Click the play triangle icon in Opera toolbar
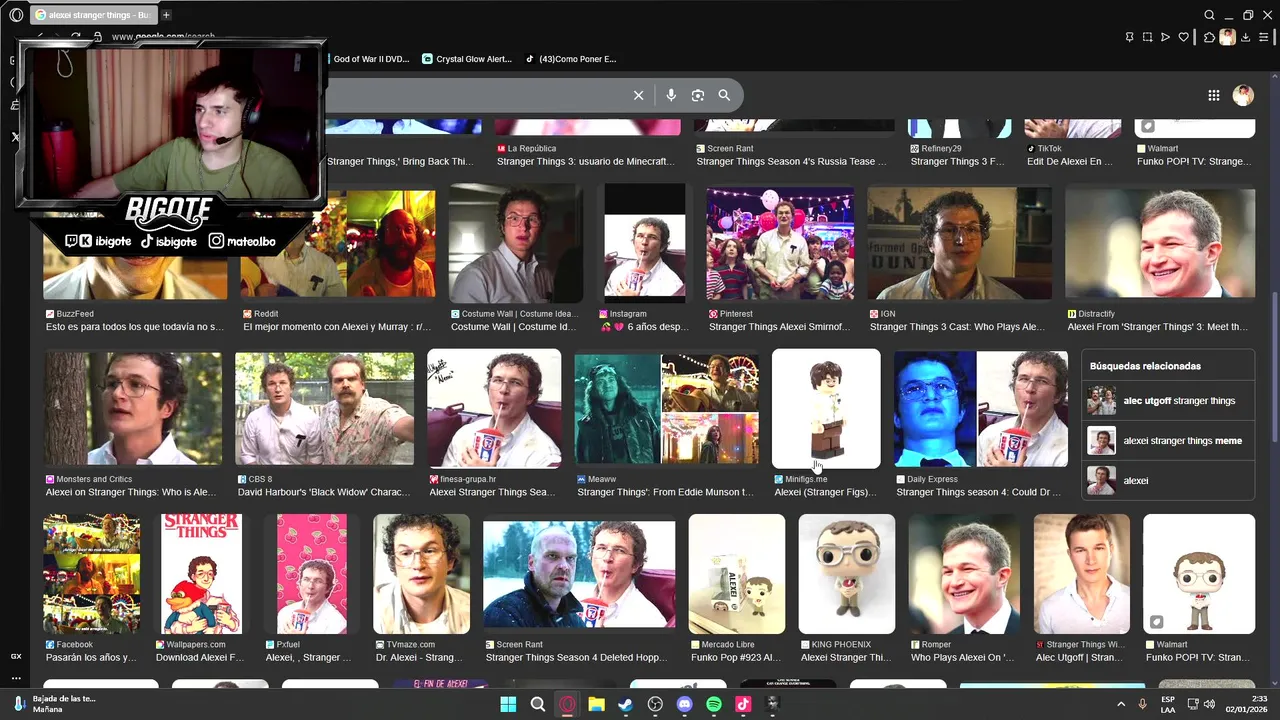 [x=1165, y=37]
